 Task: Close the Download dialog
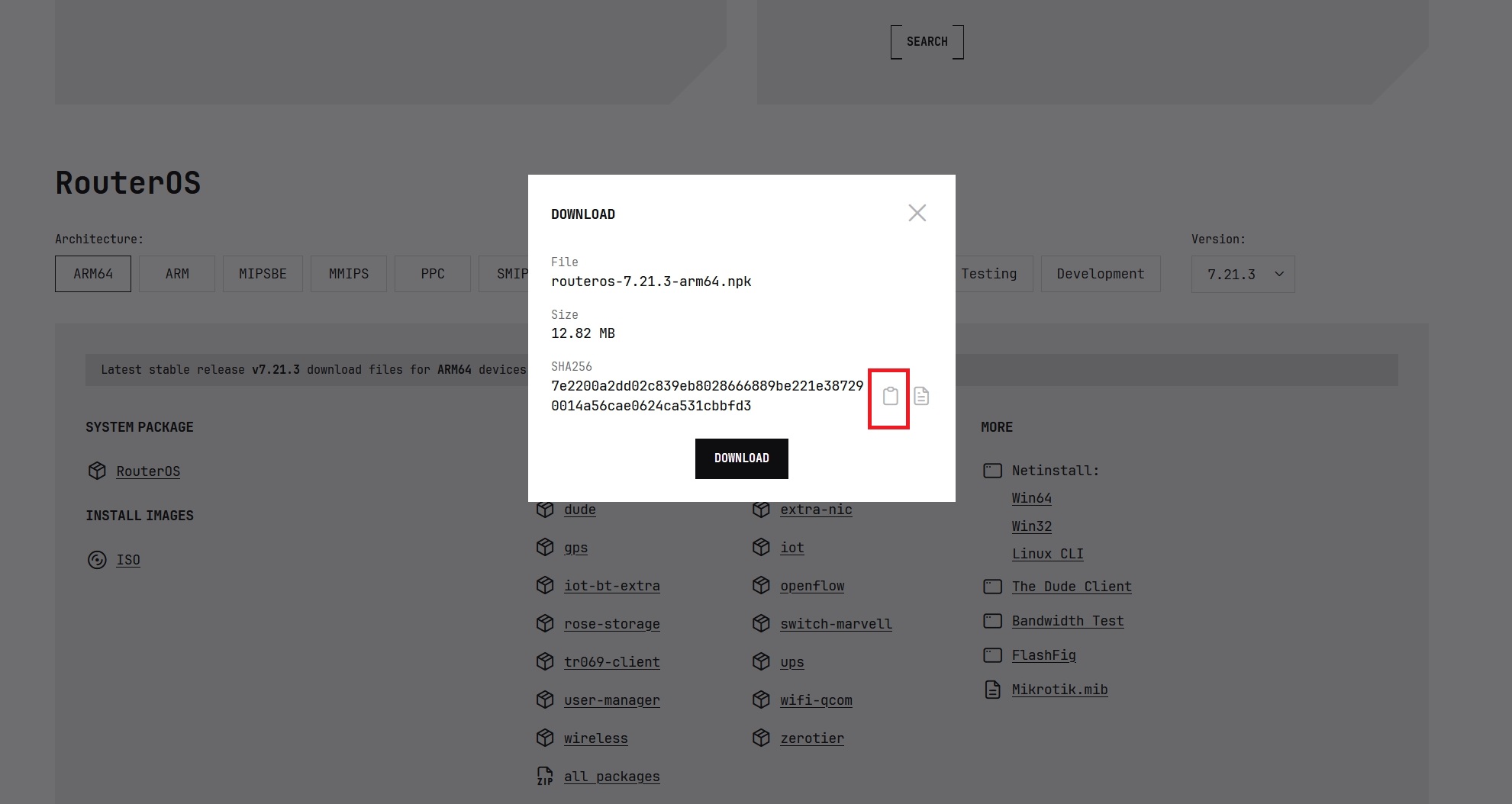[x=917, y=213]
